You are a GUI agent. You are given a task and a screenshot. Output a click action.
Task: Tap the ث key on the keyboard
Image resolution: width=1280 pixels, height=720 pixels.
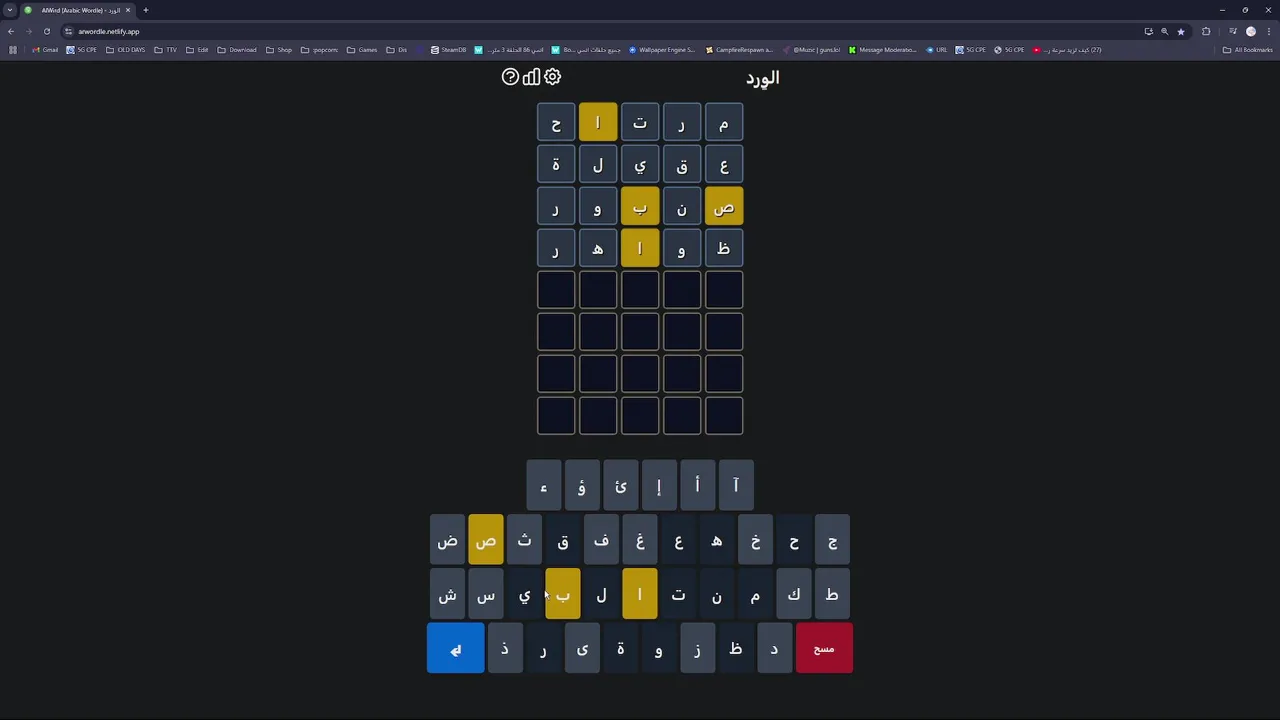[524, 541]
